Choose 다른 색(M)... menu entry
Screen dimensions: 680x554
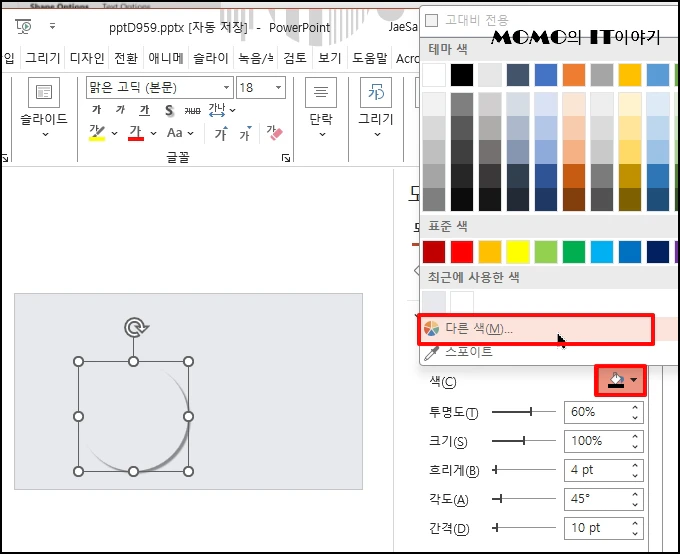pos(536,329)
